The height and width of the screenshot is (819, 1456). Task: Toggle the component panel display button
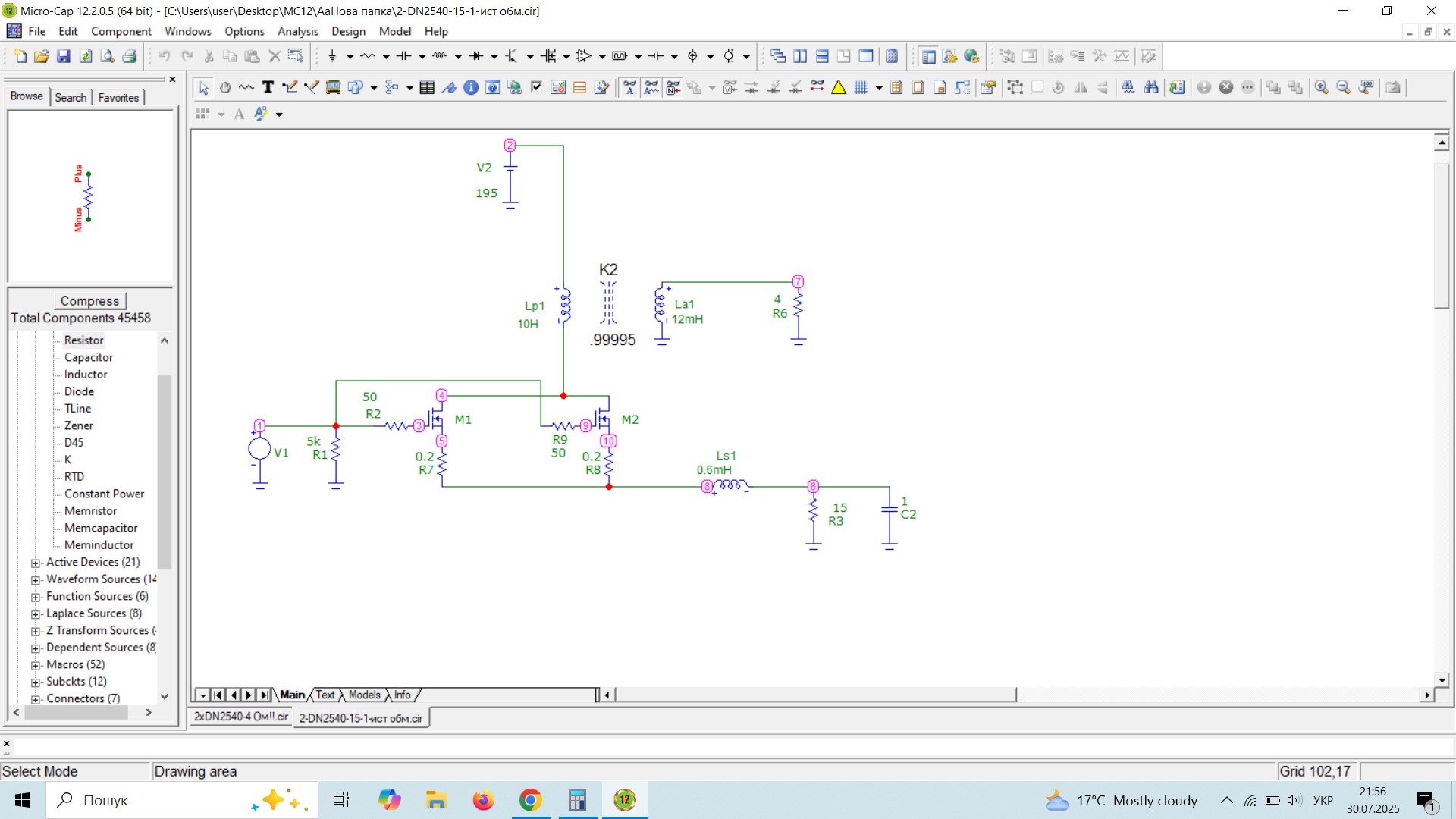[x=929, y=56]
